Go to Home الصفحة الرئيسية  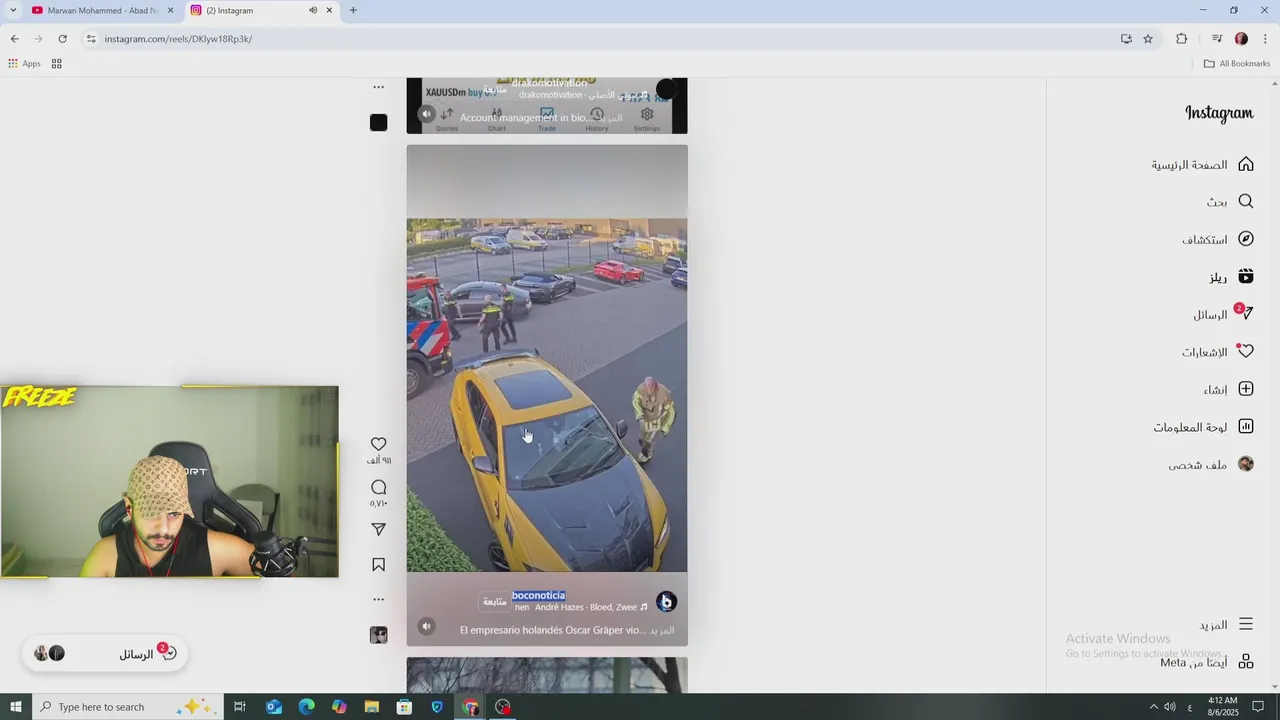click(1202, 164)
